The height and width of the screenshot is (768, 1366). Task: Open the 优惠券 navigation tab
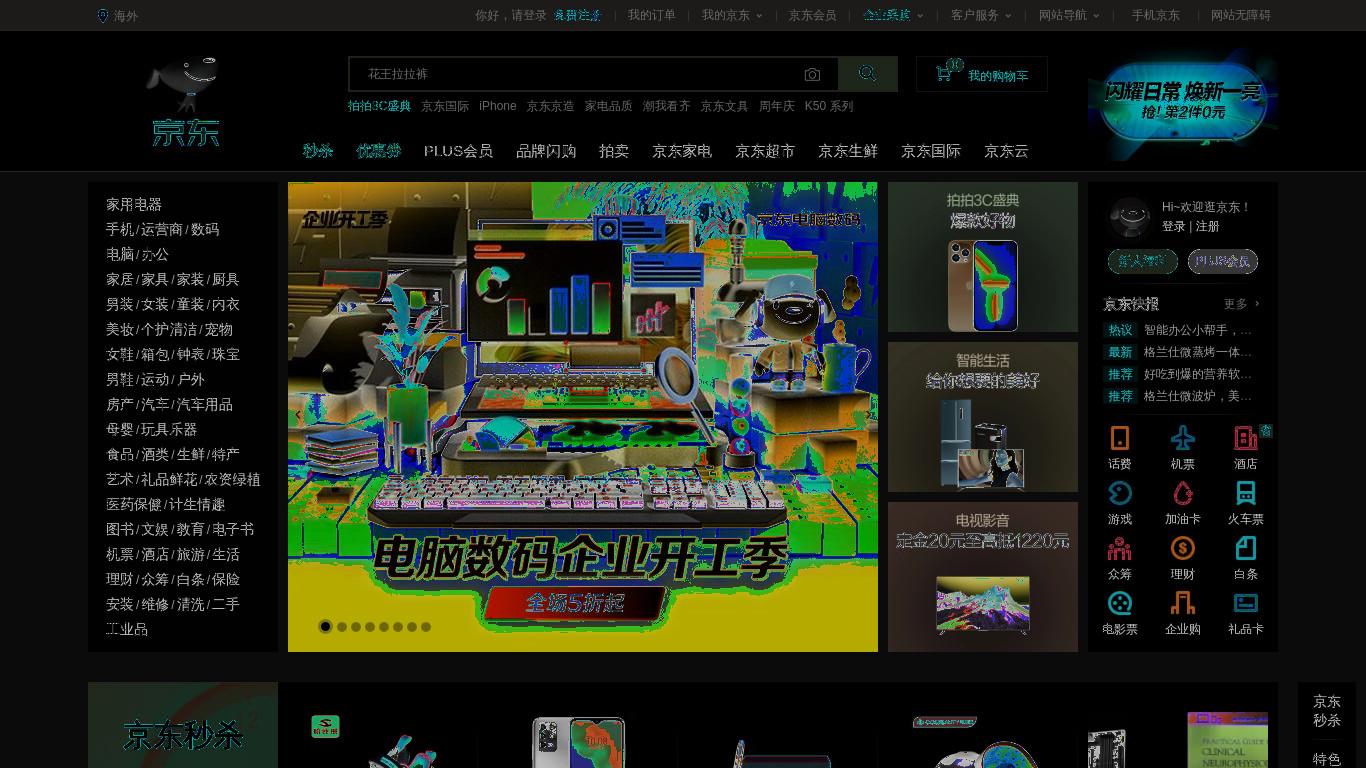tap(378, 151)
